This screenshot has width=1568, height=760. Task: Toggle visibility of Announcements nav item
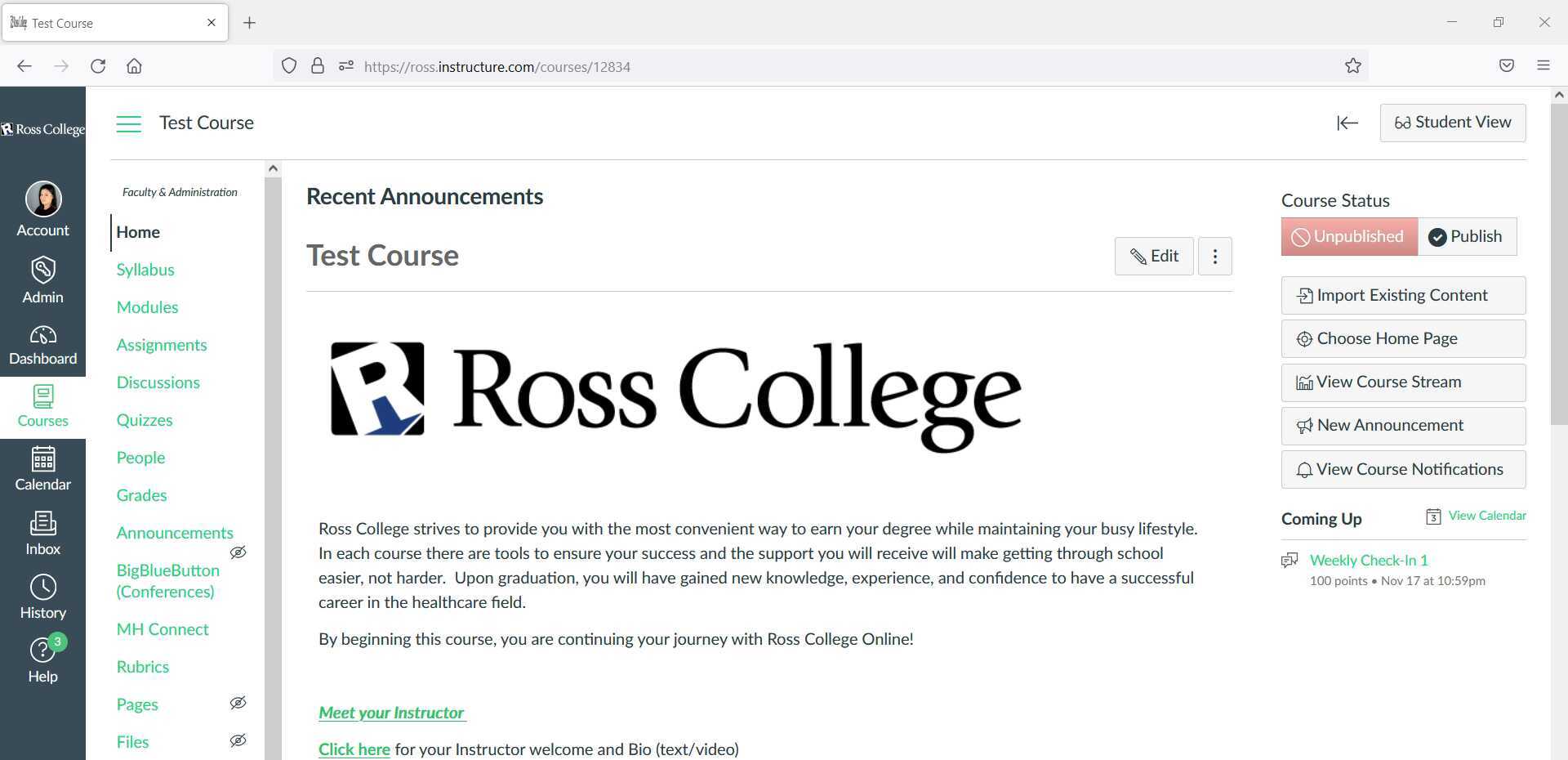[238, 552]
